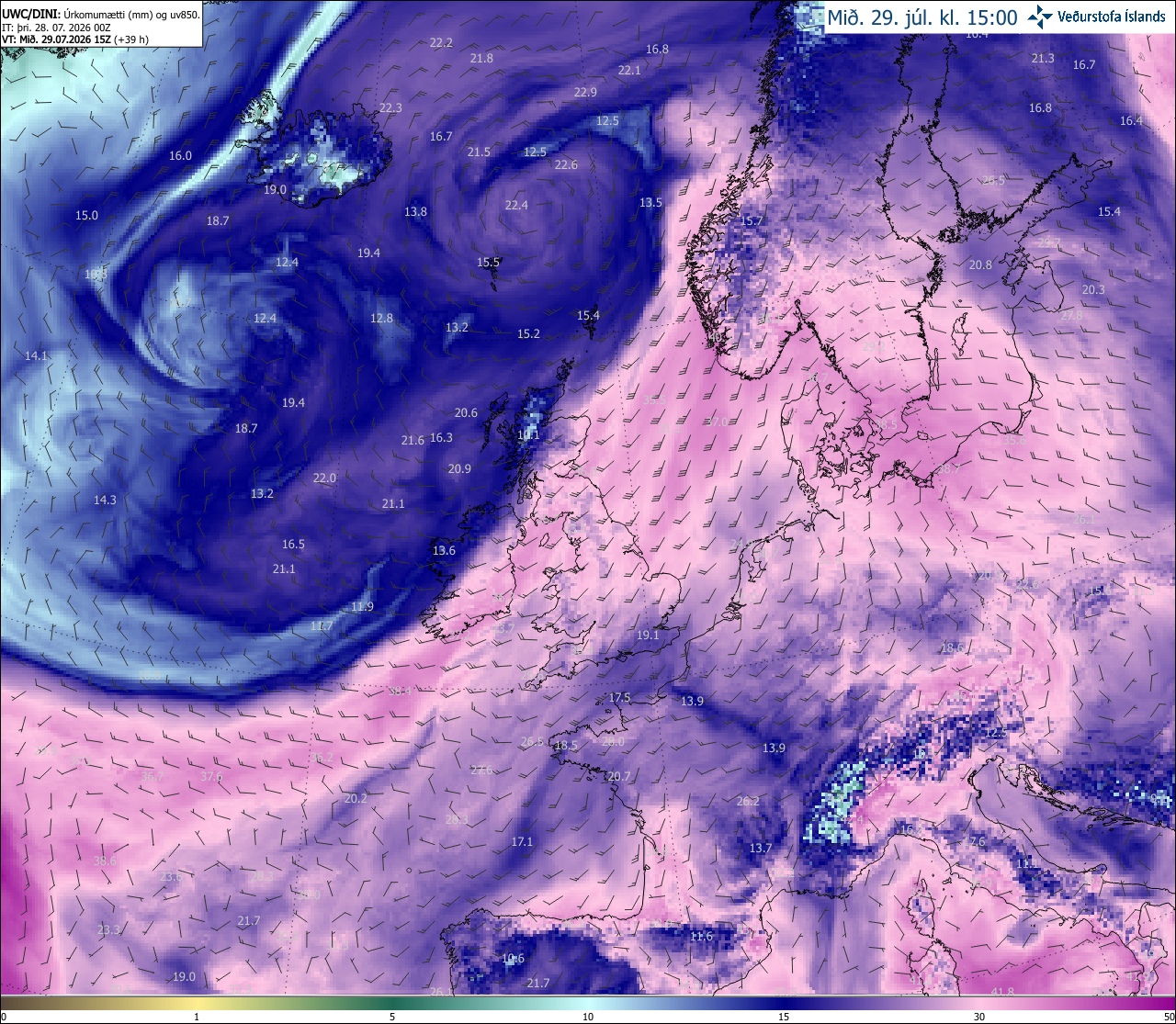1176x1024 pixels.
Task: Click the 1 tick on the color scale
Action: click(197, 1017)
